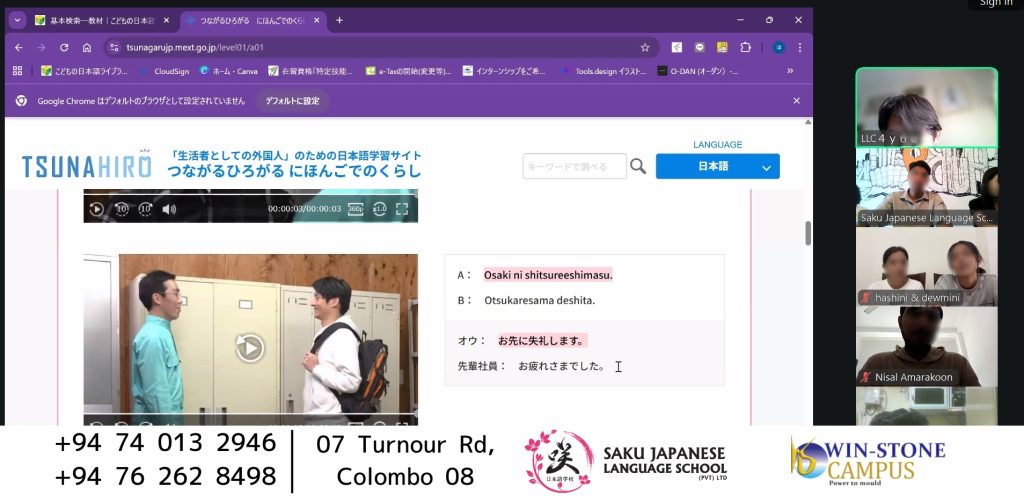The image size is (1024, 502).
Task: Open the 360p video quality selector
Action: pyautogui.click(x=355, y=209)
